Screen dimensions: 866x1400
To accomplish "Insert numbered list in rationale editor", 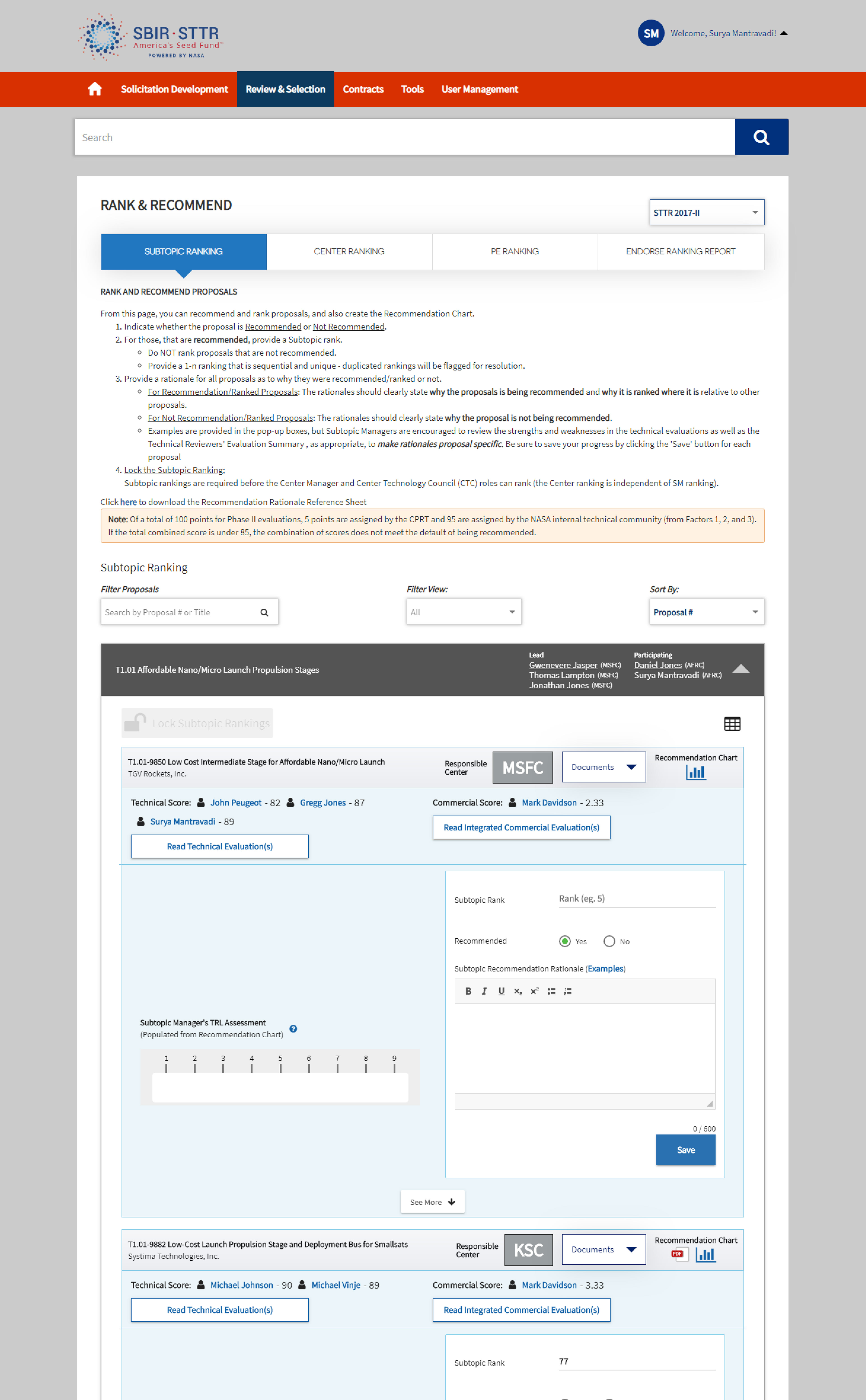I will coord(568,991).
